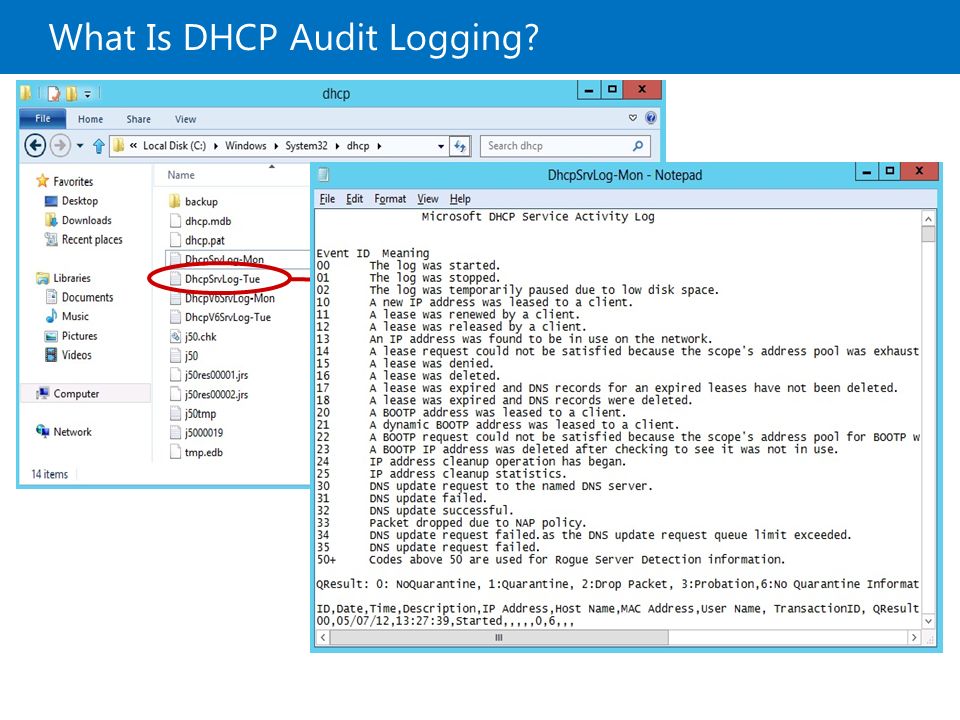The height and width of the screenshot is (720, 960).
Task: Click System32 in the address path
Action: click(306, 146)
